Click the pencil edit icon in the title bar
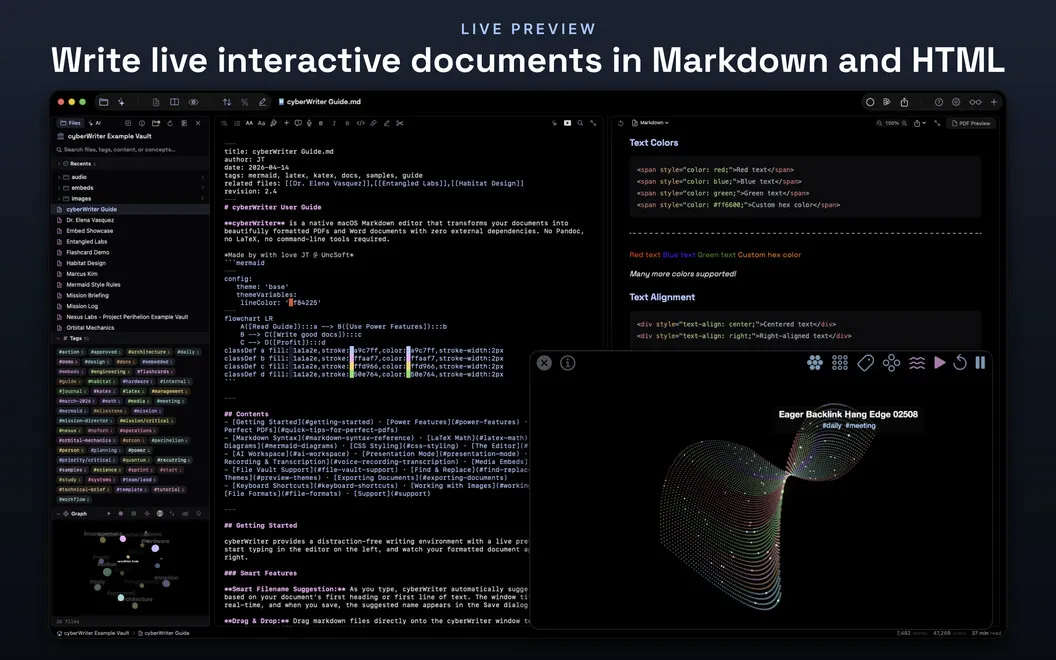 pyautogui.click(x=262, y=102)
